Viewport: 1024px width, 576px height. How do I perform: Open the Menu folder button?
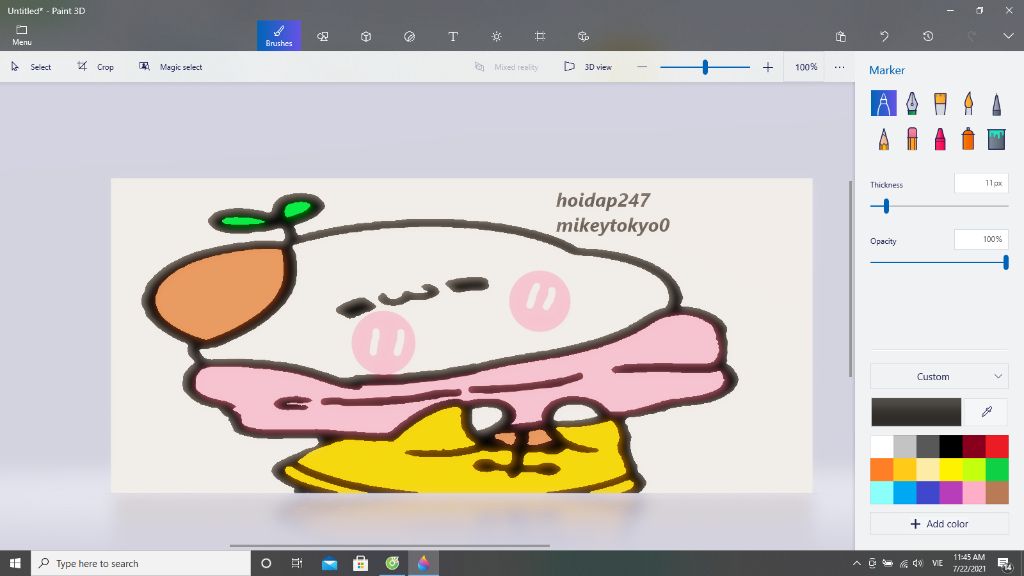point(22,35)
